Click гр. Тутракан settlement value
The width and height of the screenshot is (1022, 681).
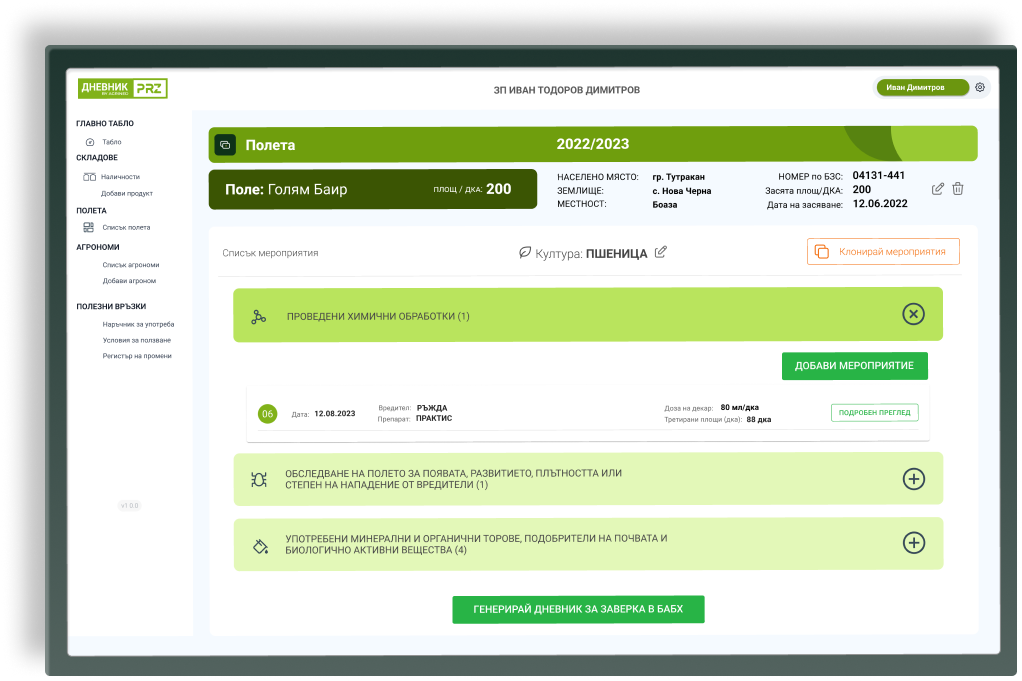click(679, 177)
